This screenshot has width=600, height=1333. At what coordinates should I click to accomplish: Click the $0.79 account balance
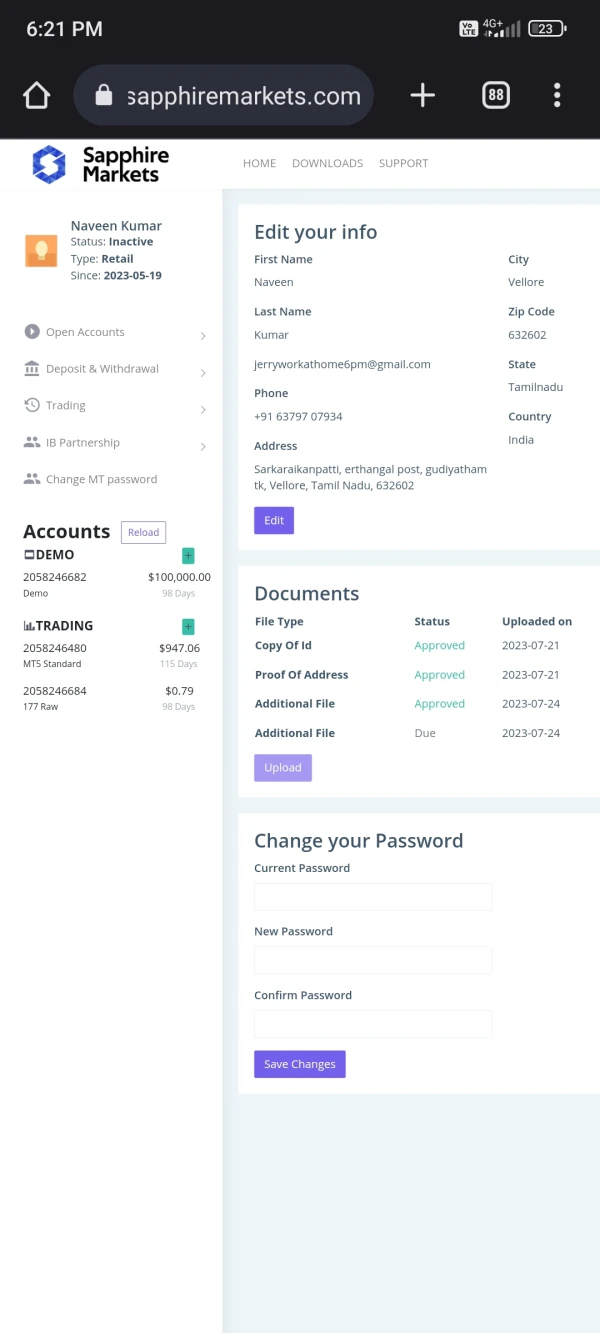pos(179,691)
